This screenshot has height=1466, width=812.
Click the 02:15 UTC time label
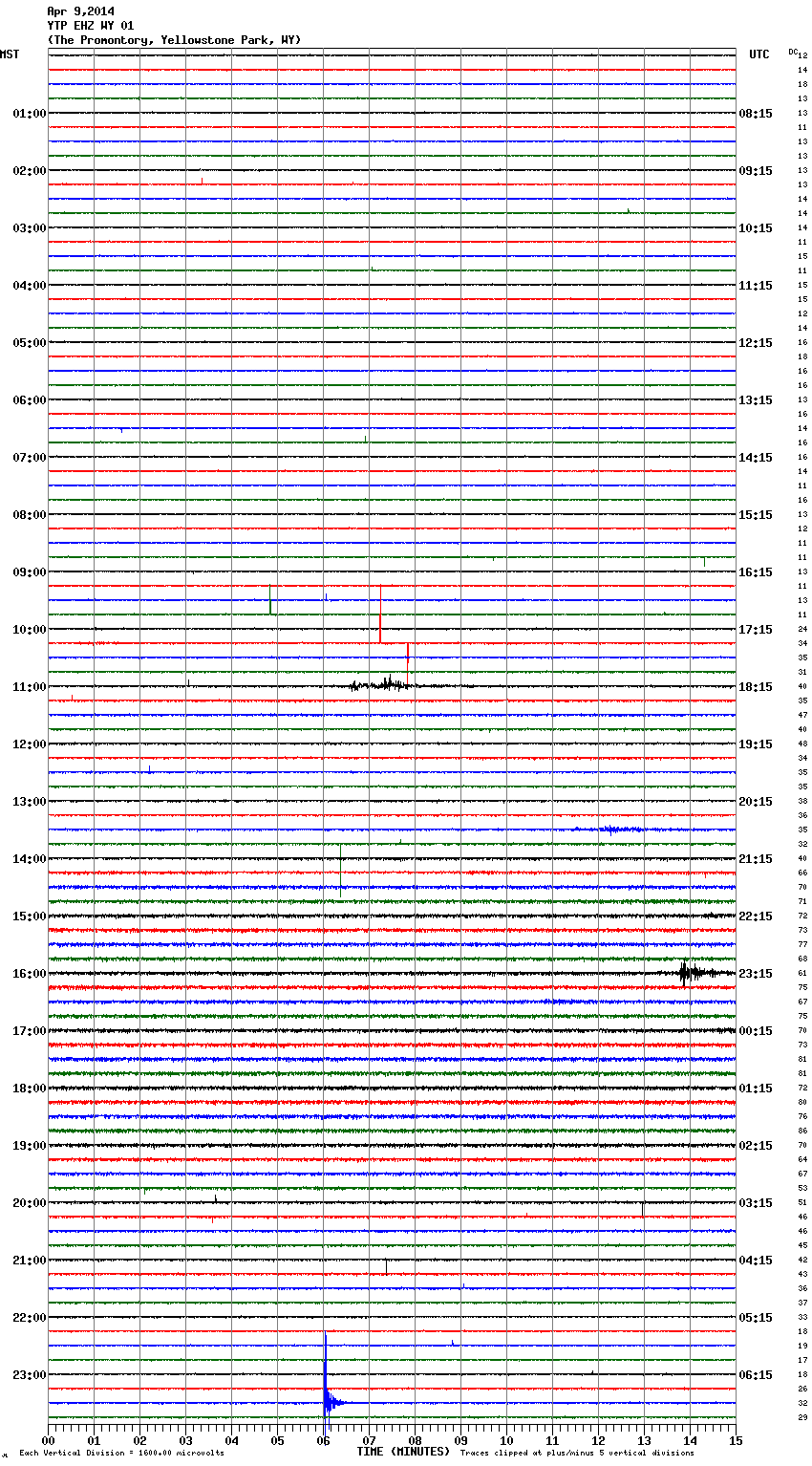pyautogui.click(x=756, y=1146)
